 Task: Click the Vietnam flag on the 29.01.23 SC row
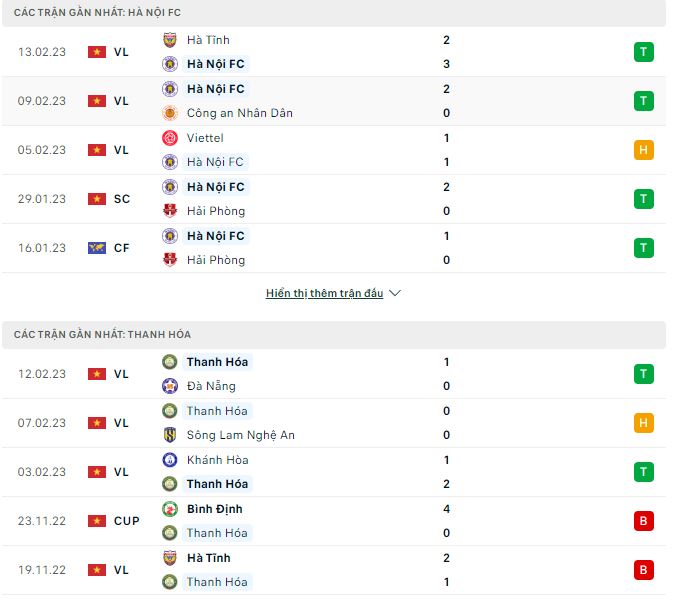point(97,199)
